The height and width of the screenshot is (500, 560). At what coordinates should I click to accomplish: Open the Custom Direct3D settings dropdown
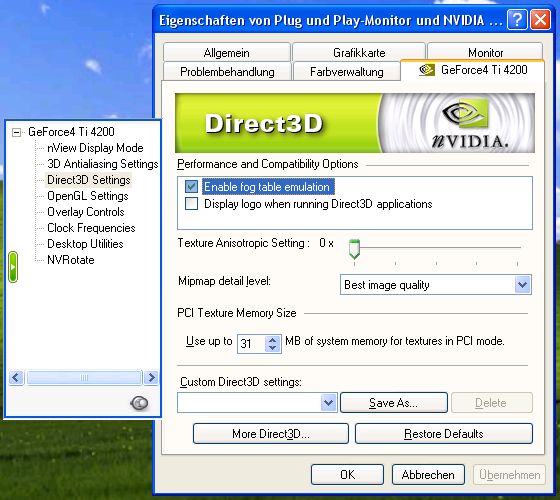click(328, 403)
